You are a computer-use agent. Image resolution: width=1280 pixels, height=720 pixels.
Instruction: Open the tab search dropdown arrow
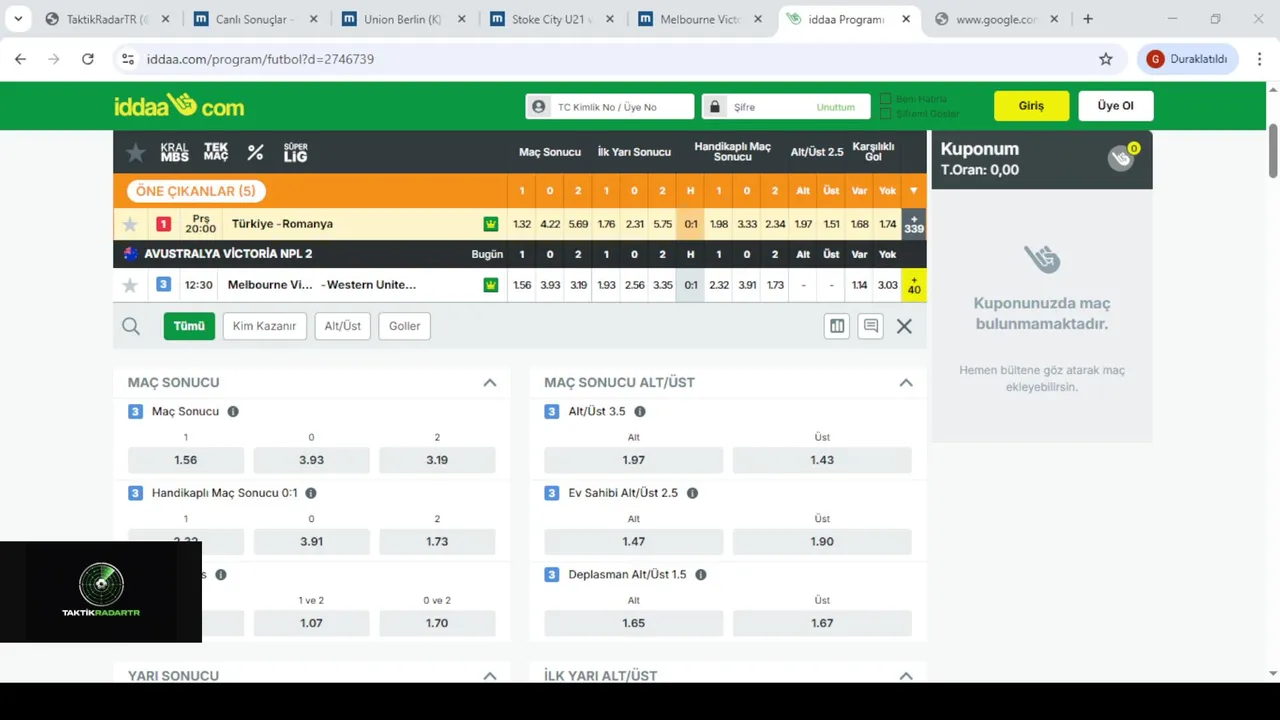[18, 19]
